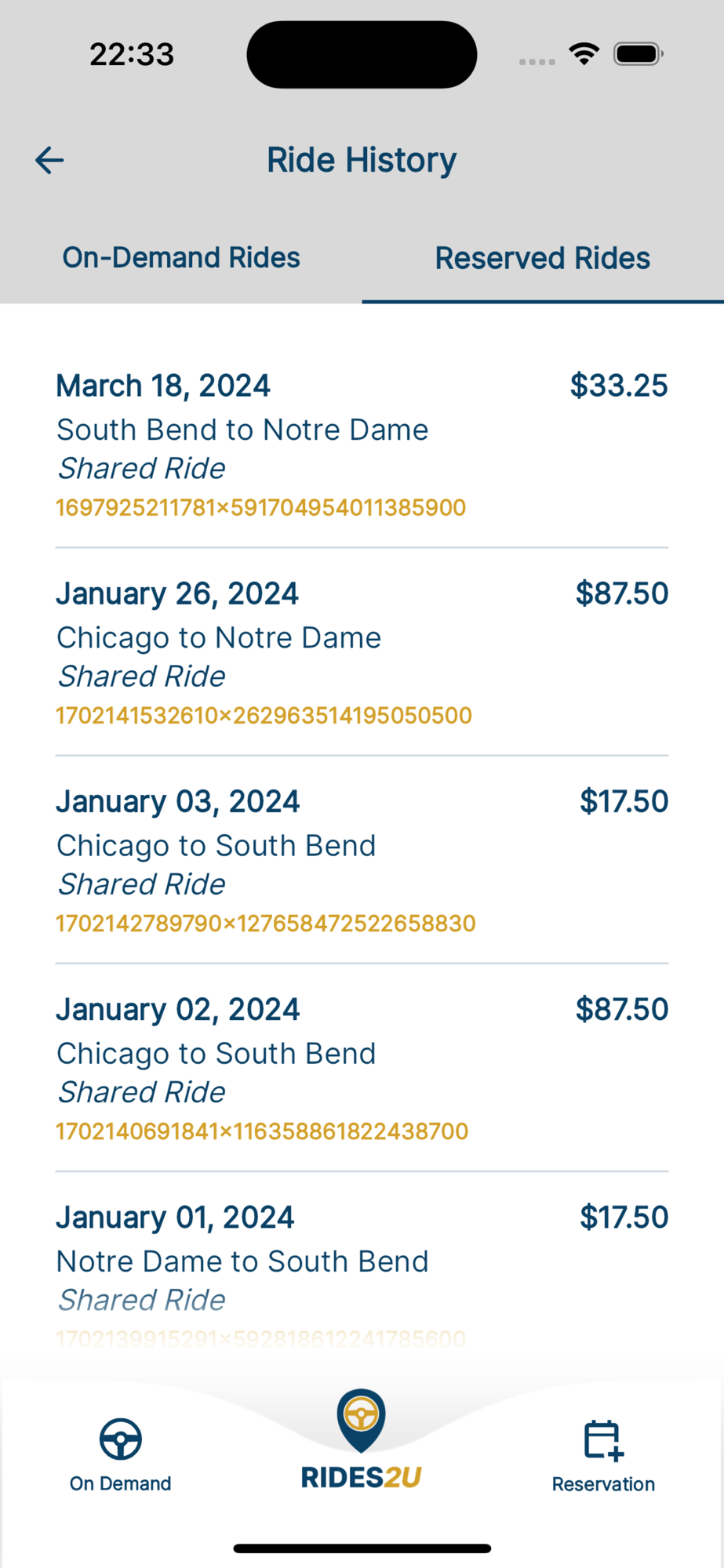Switch to On-Demand Rides tab
Image resolution: width=724 pixels, height=1568 pixels.
(x=181, y=258)
